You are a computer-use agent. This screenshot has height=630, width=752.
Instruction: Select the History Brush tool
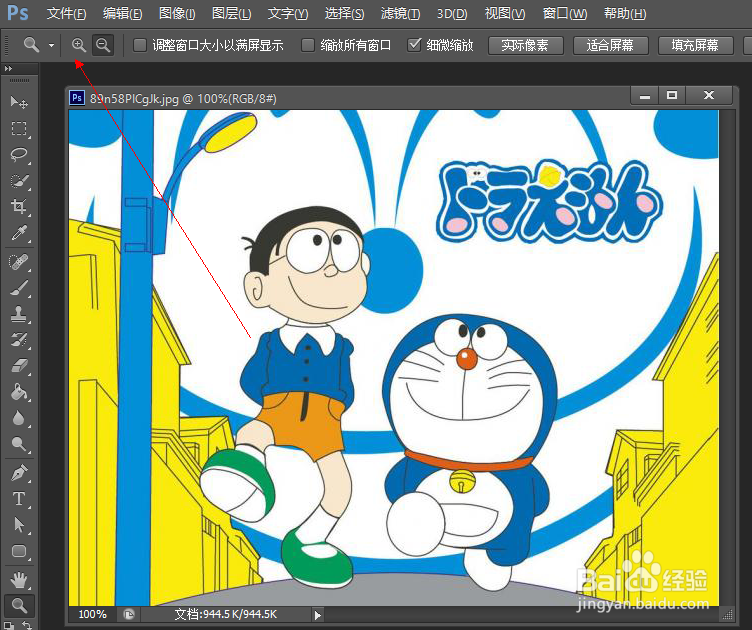[x=19, y=340]
